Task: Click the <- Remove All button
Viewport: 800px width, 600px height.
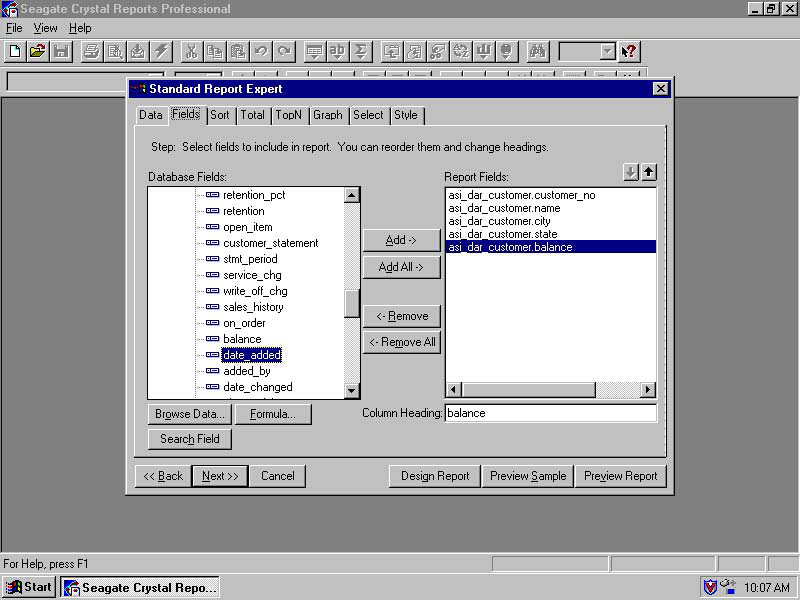Action: [x=402, y=342]
